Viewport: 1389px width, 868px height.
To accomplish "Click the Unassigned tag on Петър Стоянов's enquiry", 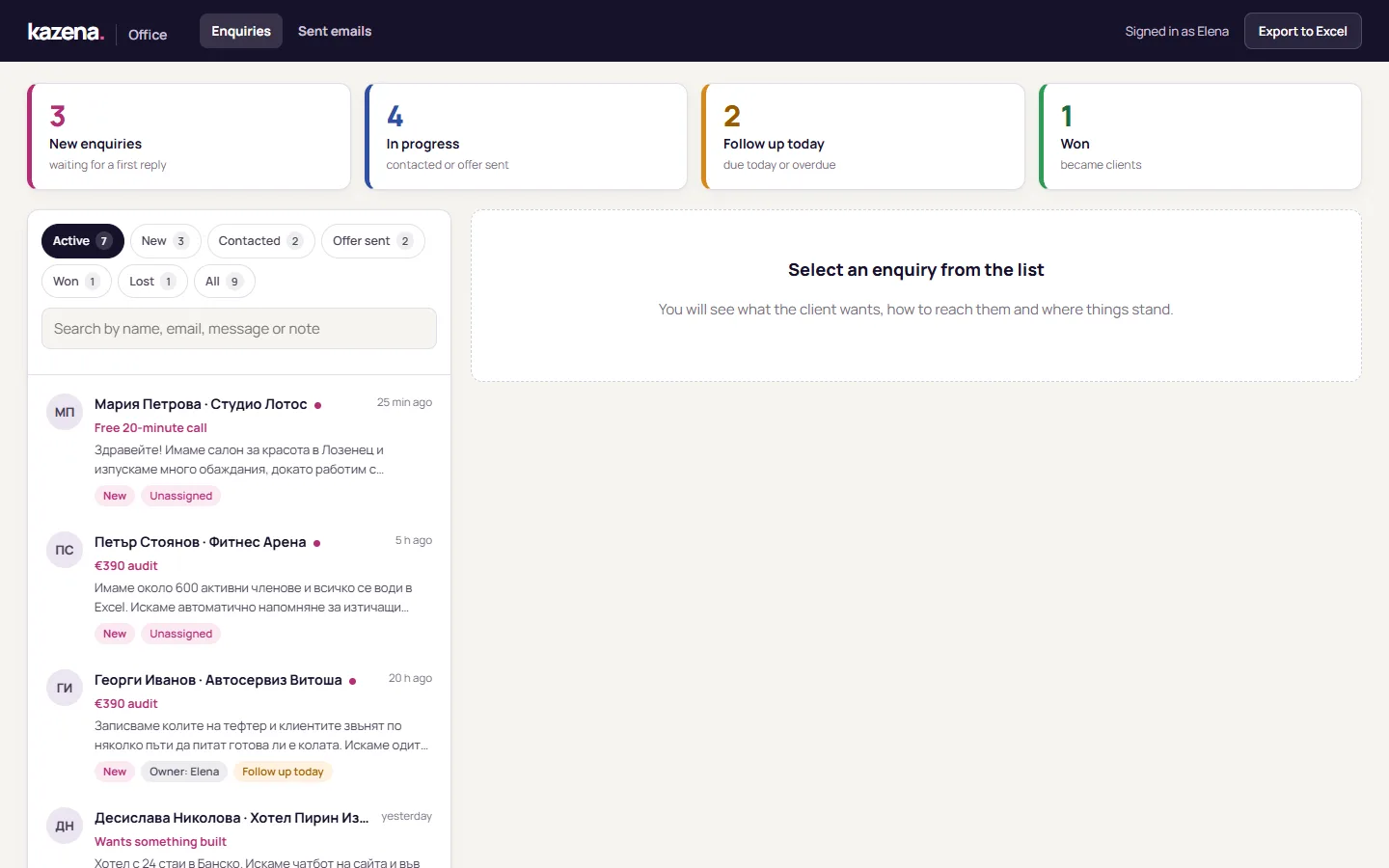I will [181, 634].
